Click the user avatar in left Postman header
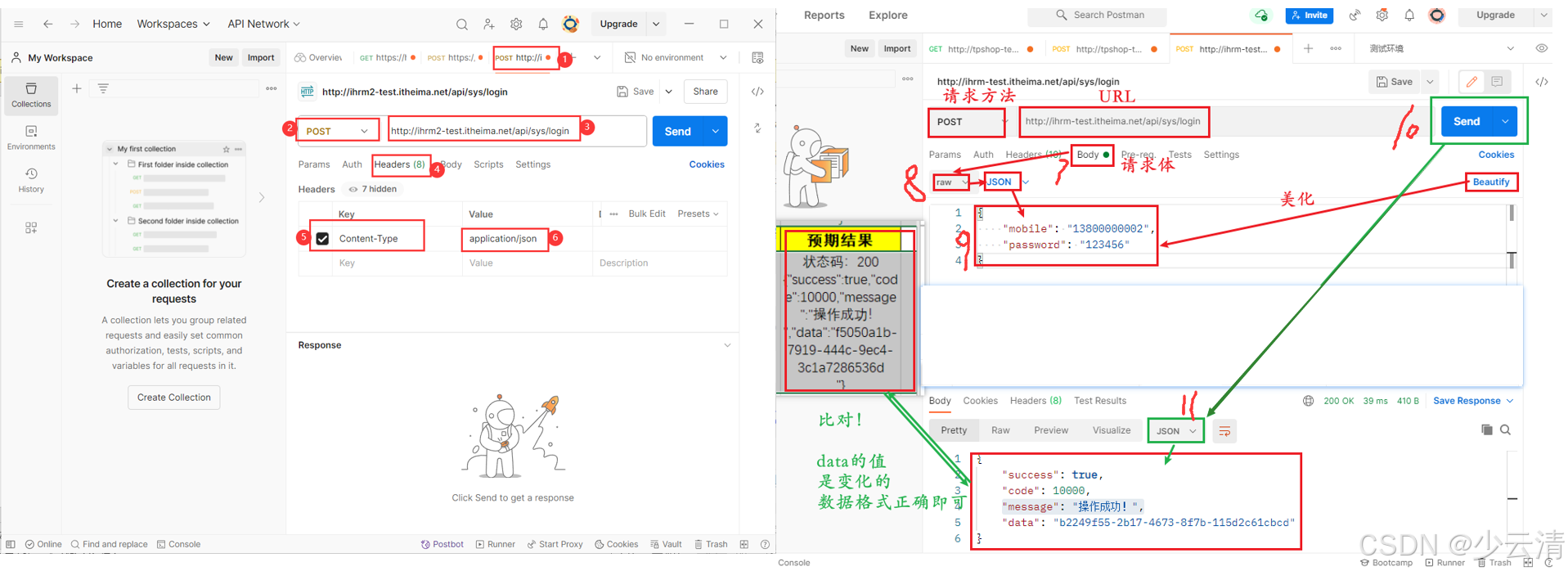Screen dimensions: 1568x571 (x=571, y=25)
